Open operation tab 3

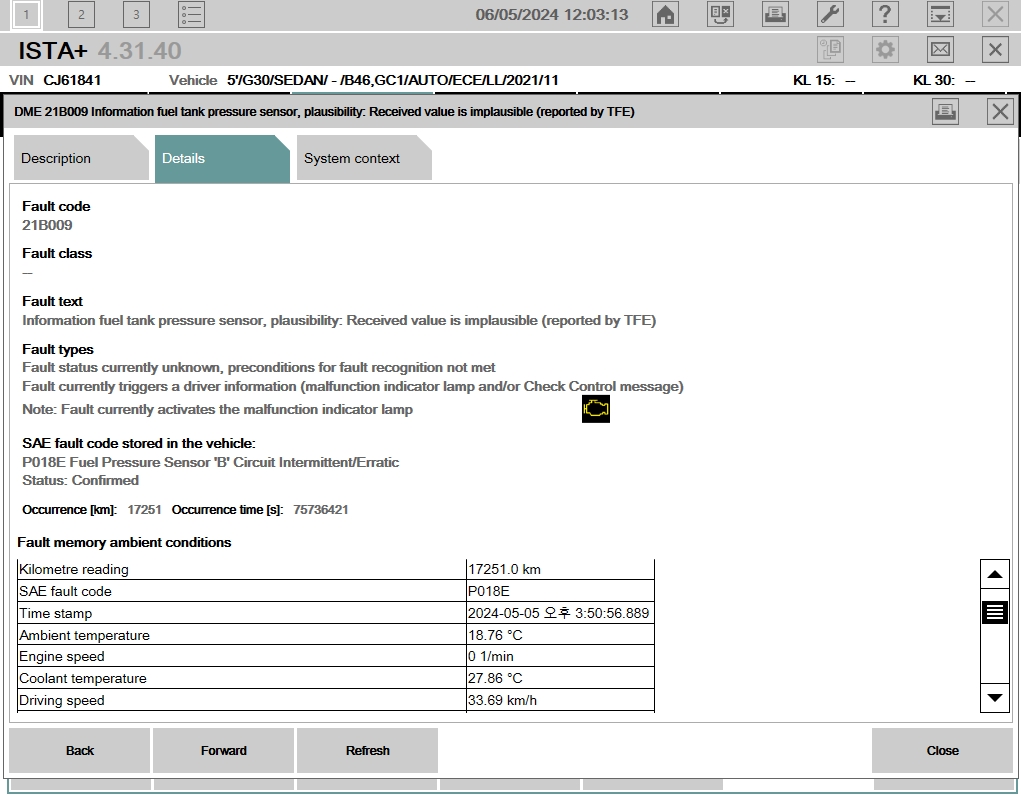coord(136,14)
